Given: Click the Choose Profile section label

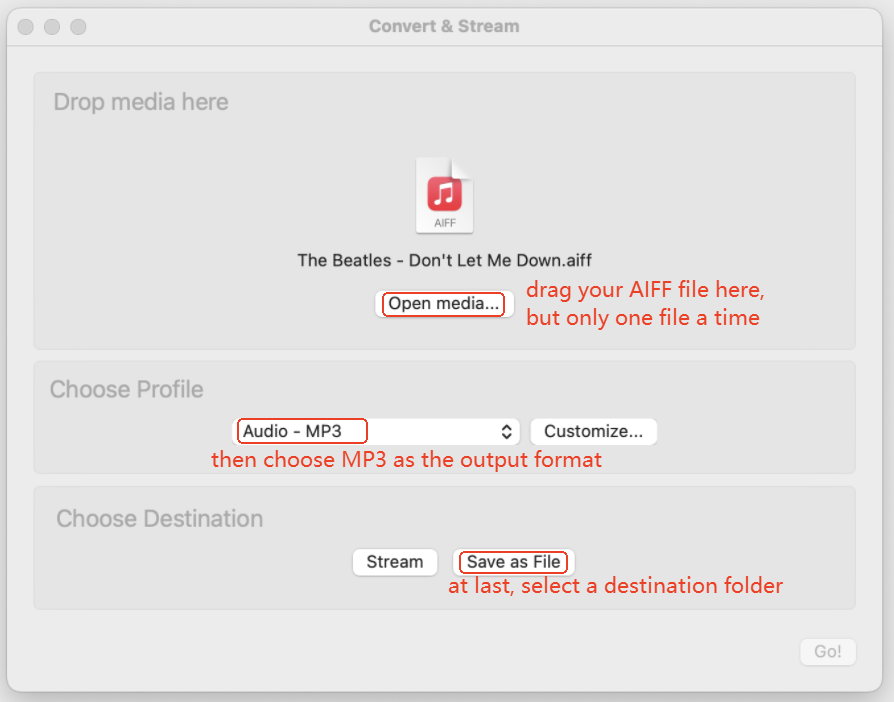Looking at the screenshot, I should coord(126,389).
